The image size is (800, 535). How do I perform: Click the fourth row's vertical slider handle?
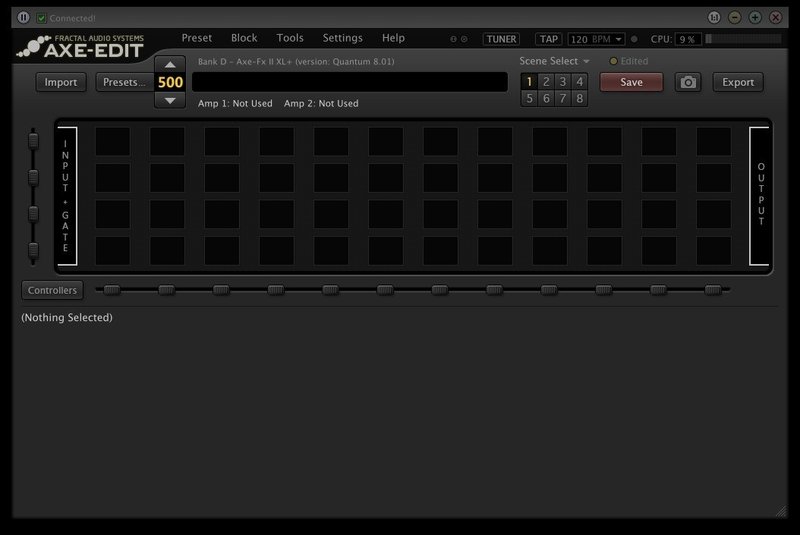(x=33, y=250)
